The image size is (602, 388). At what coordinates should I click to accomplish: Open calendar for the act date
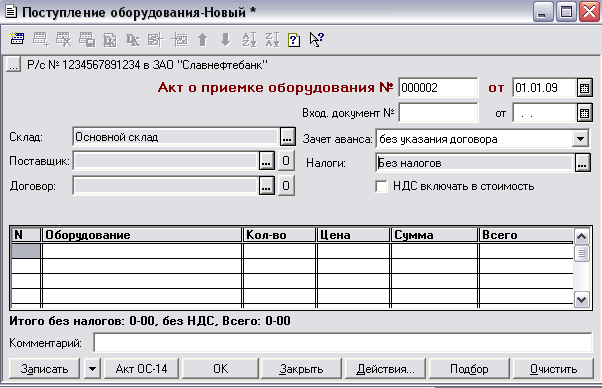point(584,88)
